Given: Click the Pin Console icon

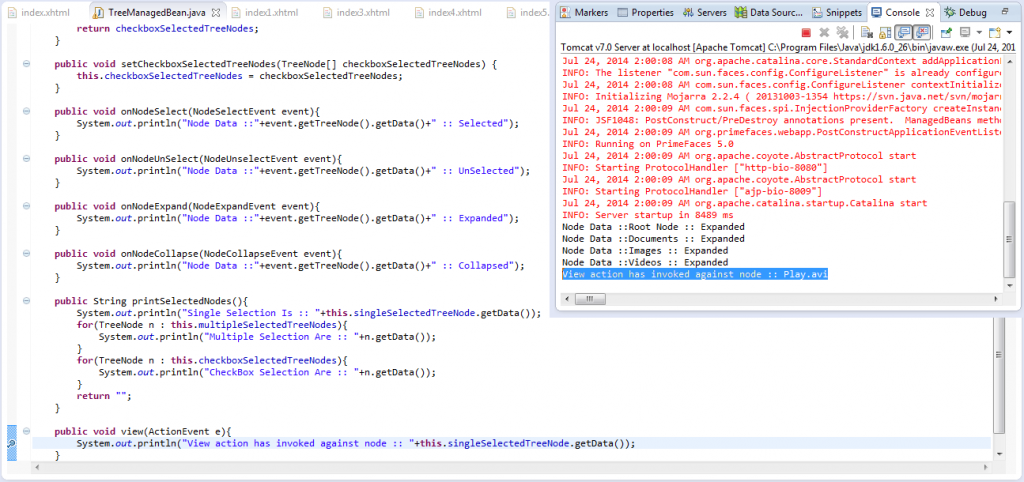Looking at the screenshot, I should click(x=945, y=33).
